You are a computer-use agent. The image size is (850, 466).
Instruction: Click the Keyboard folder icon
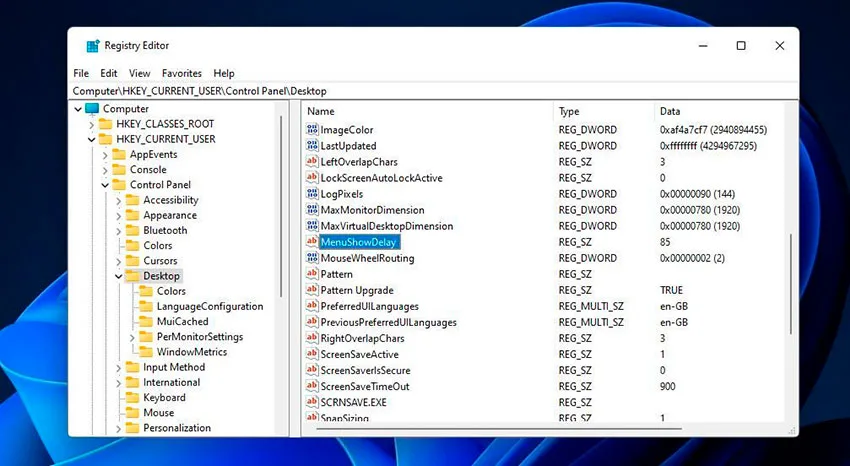point(132,397)
